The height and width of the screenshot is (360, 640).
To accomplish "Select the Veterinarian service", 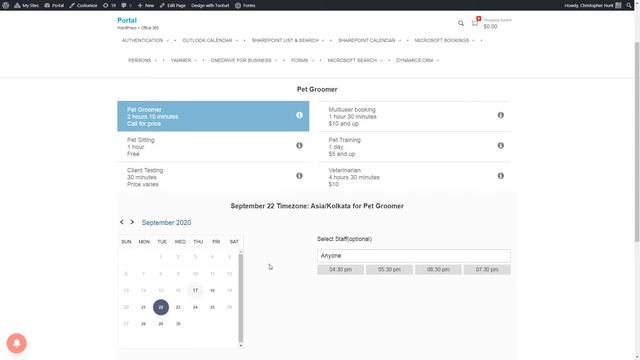I will 414,177.
